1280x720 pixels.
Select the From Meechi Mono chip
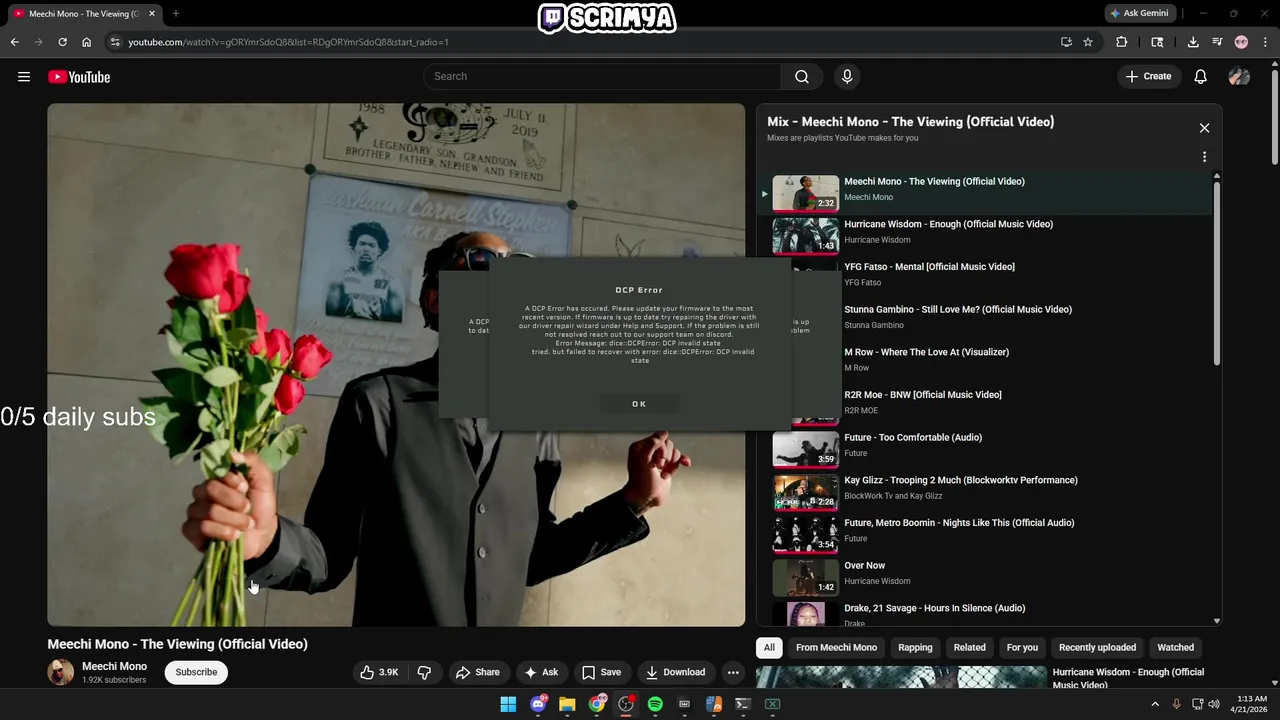point(836,647)
